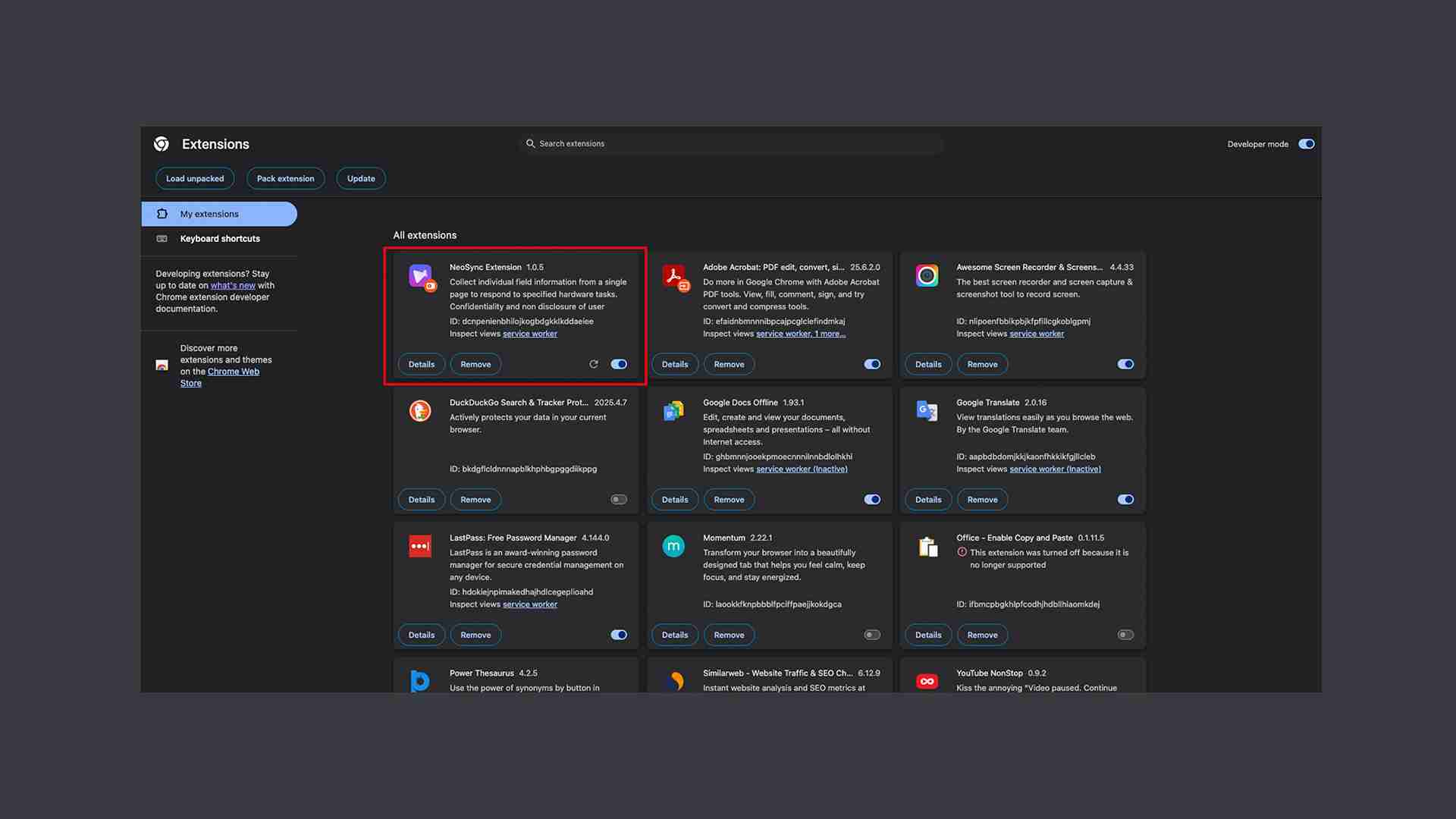Open Details for LastPass
Screen dimensions: 1456x819
pyautogui.click(x=422, y=635)
